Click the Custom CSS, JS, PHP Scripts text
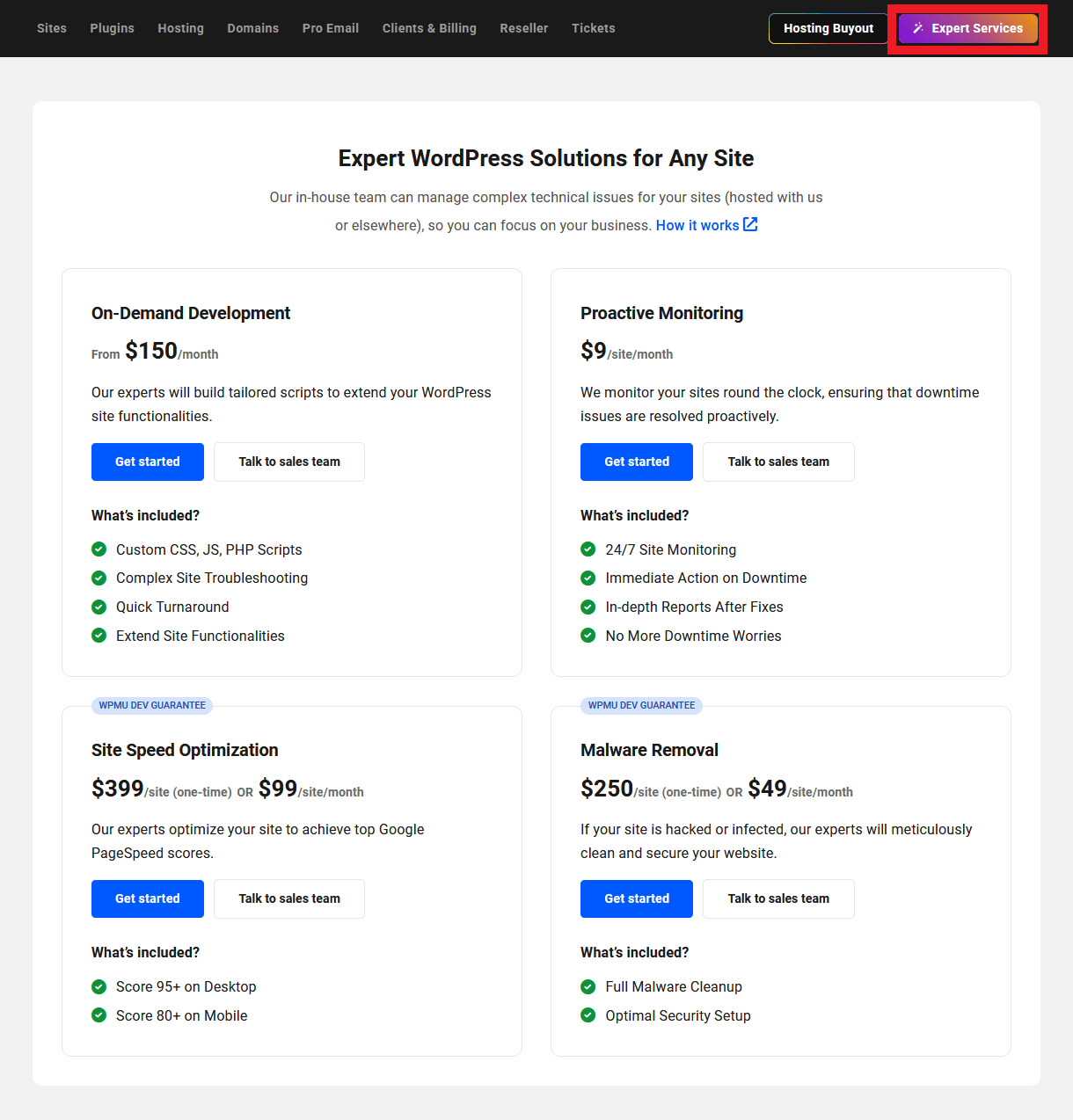This screenshot has height=1120, width=1073. click(x=209, y=549)
